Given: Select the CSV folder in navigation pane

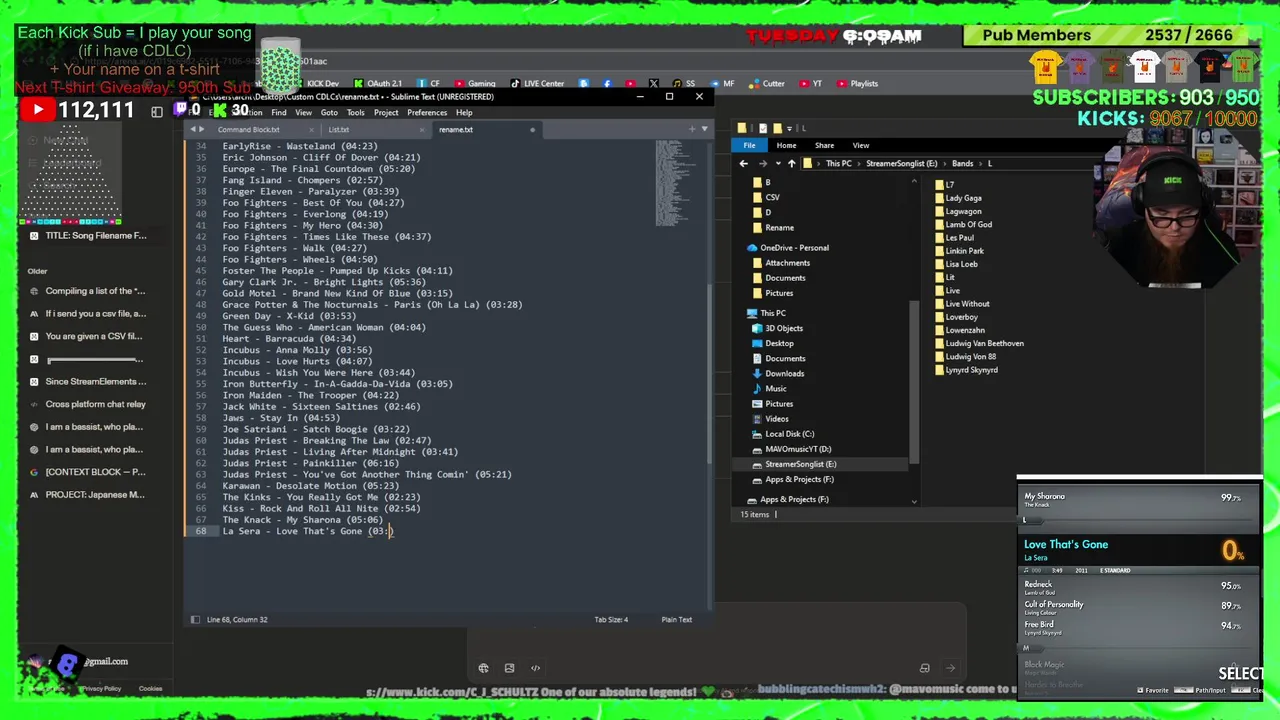Looking at the screenshot, I should point(772,197).
